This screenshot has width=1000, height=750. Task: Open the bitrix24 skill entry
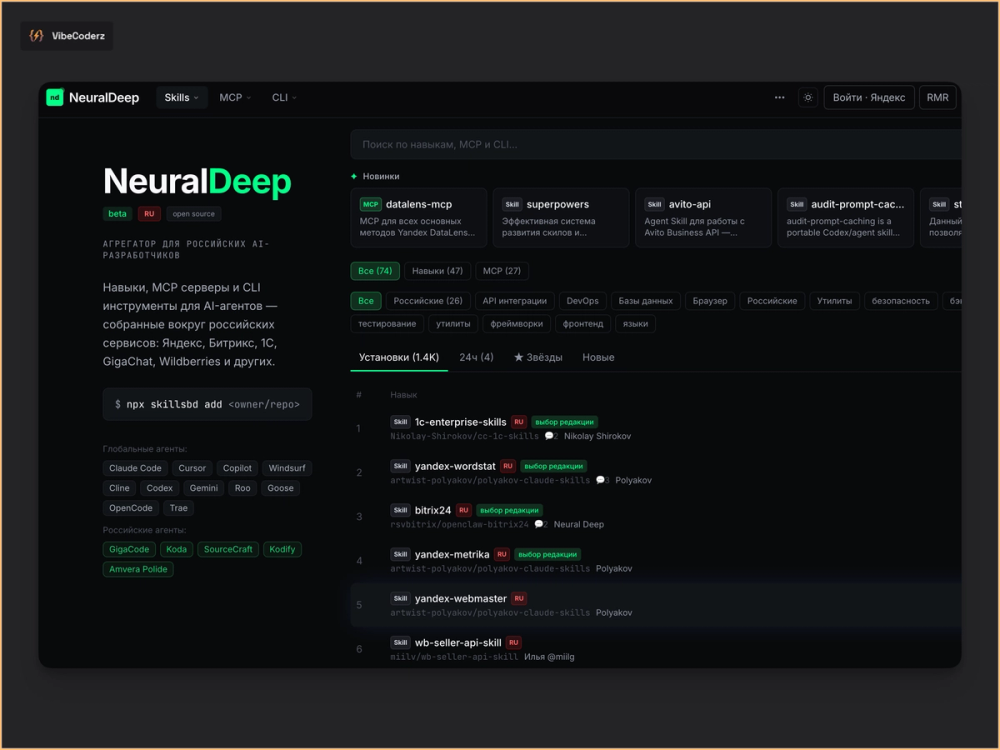432,510
